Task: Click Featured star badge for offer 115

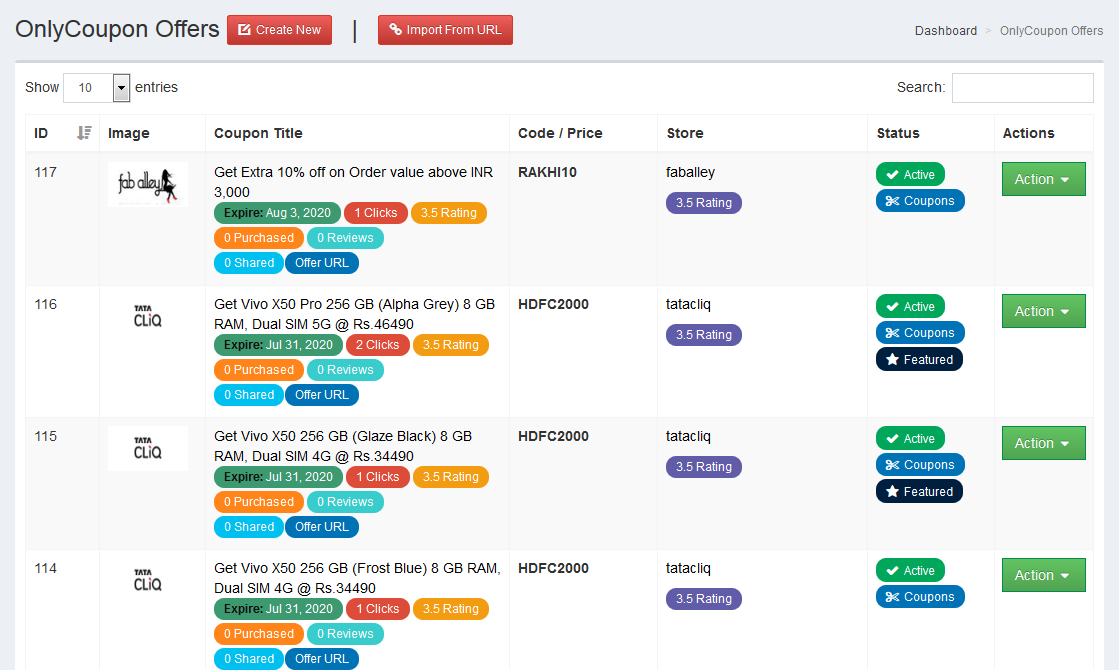Action: (919, 492)
